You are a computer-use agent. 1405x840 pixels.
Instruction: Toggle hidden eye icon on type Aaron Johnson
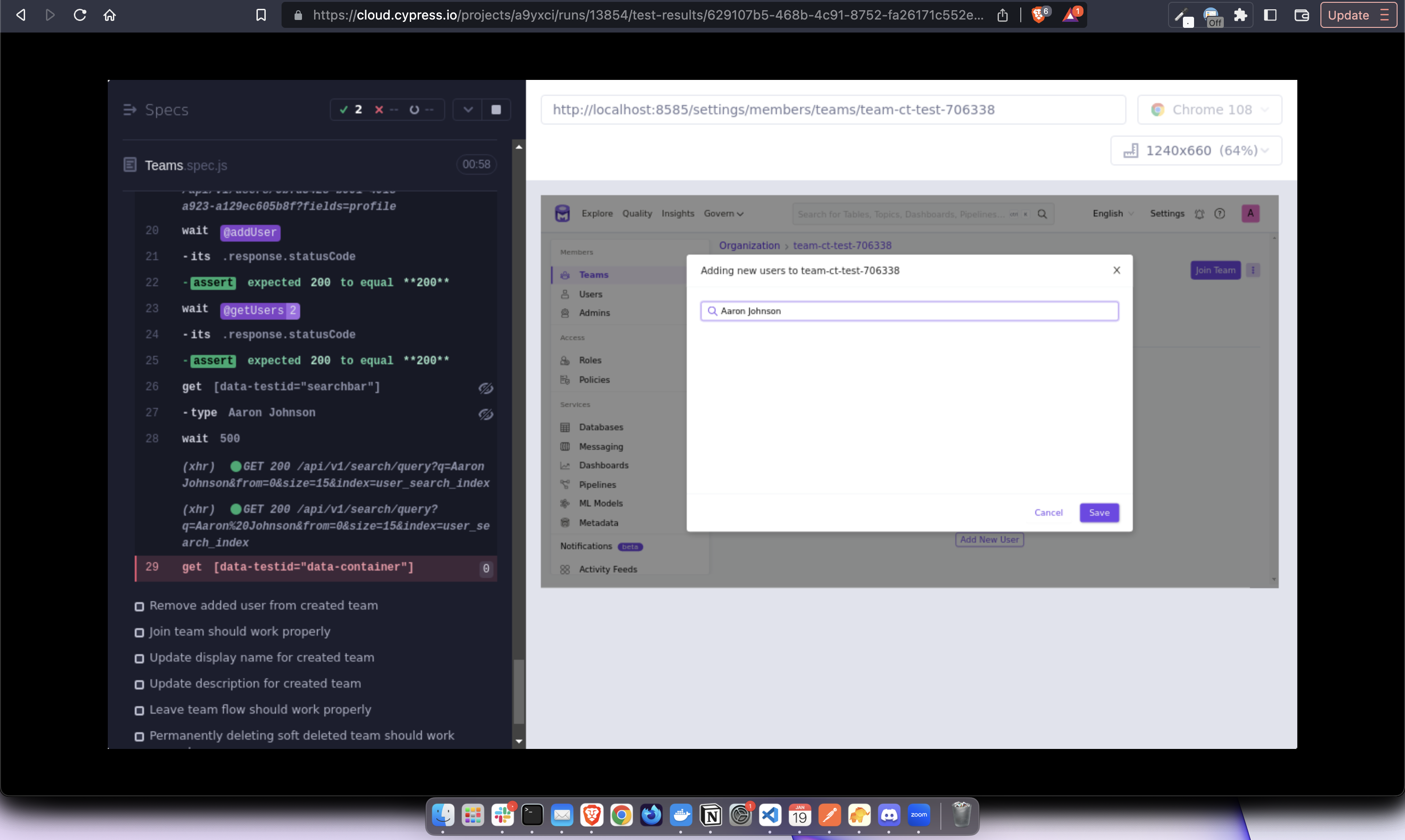[x=486, y=414]
